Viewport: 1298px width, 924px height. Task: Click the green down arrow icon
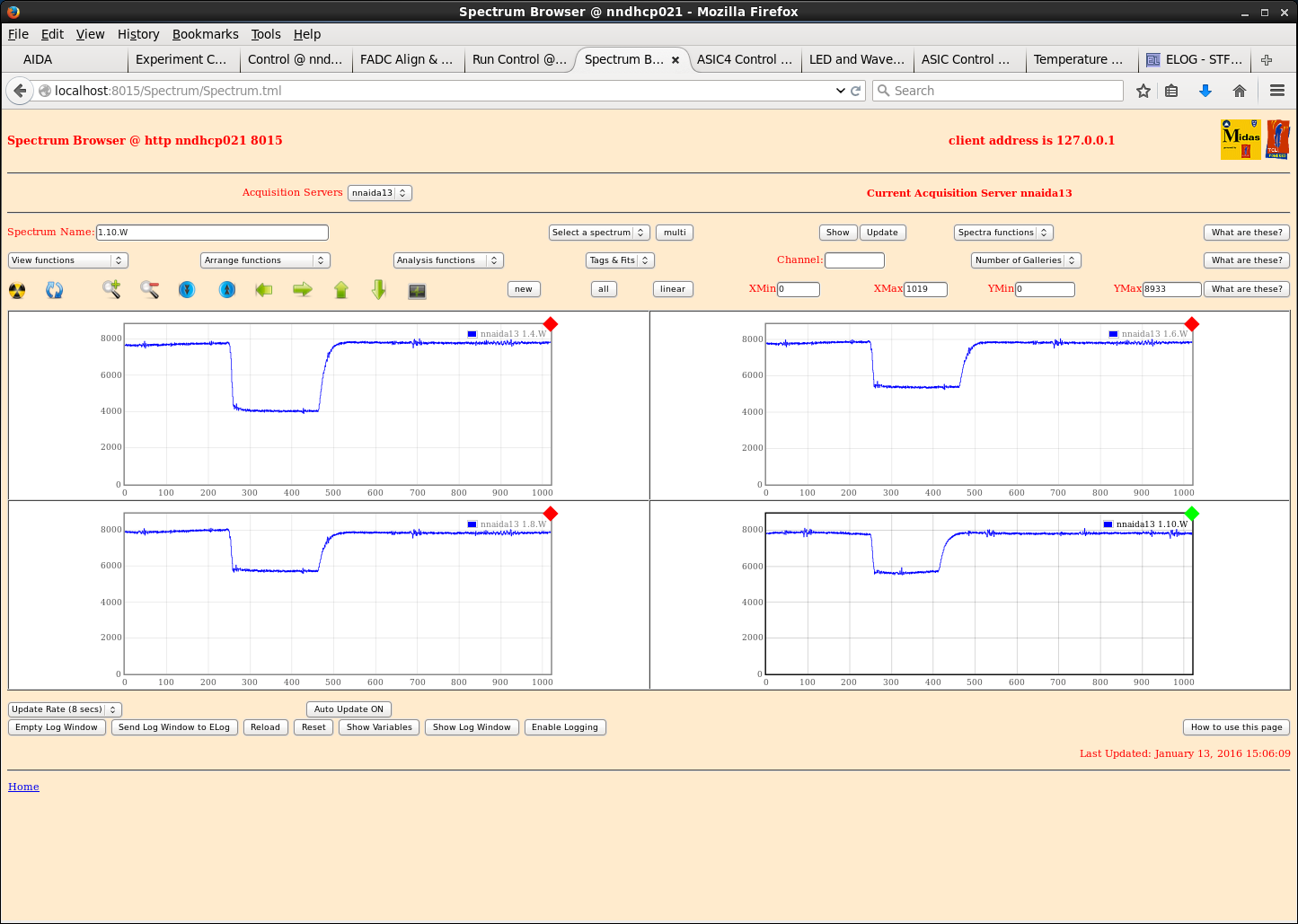click(379, 289)
